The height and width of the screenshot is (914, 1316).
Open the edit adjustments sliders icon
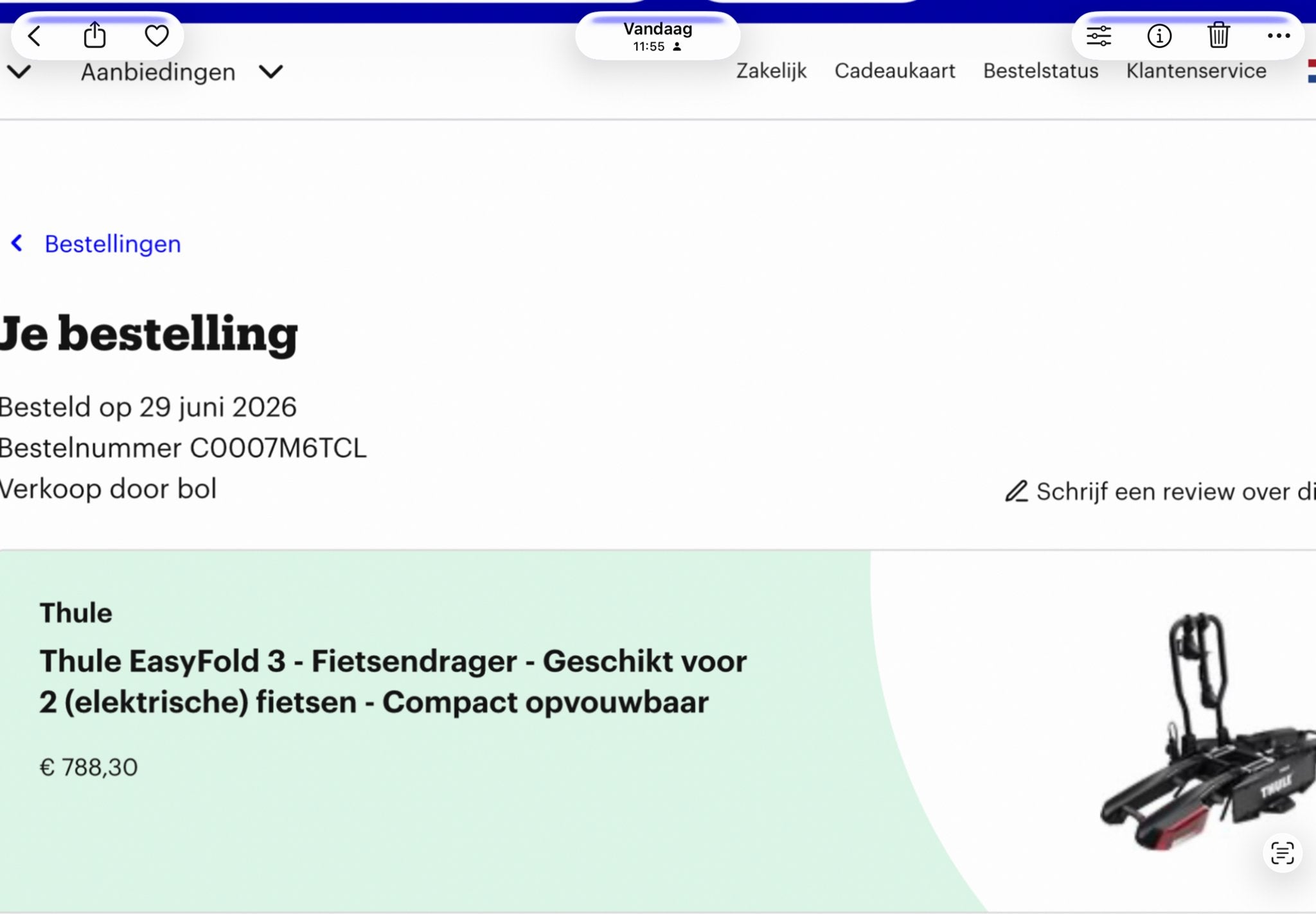point(1099,36)
